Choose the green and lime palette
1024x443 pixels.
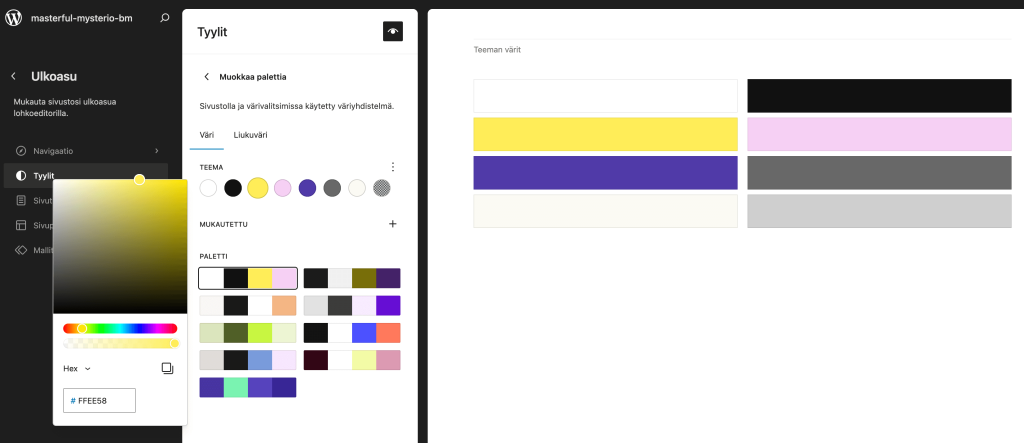pos(248,333)
